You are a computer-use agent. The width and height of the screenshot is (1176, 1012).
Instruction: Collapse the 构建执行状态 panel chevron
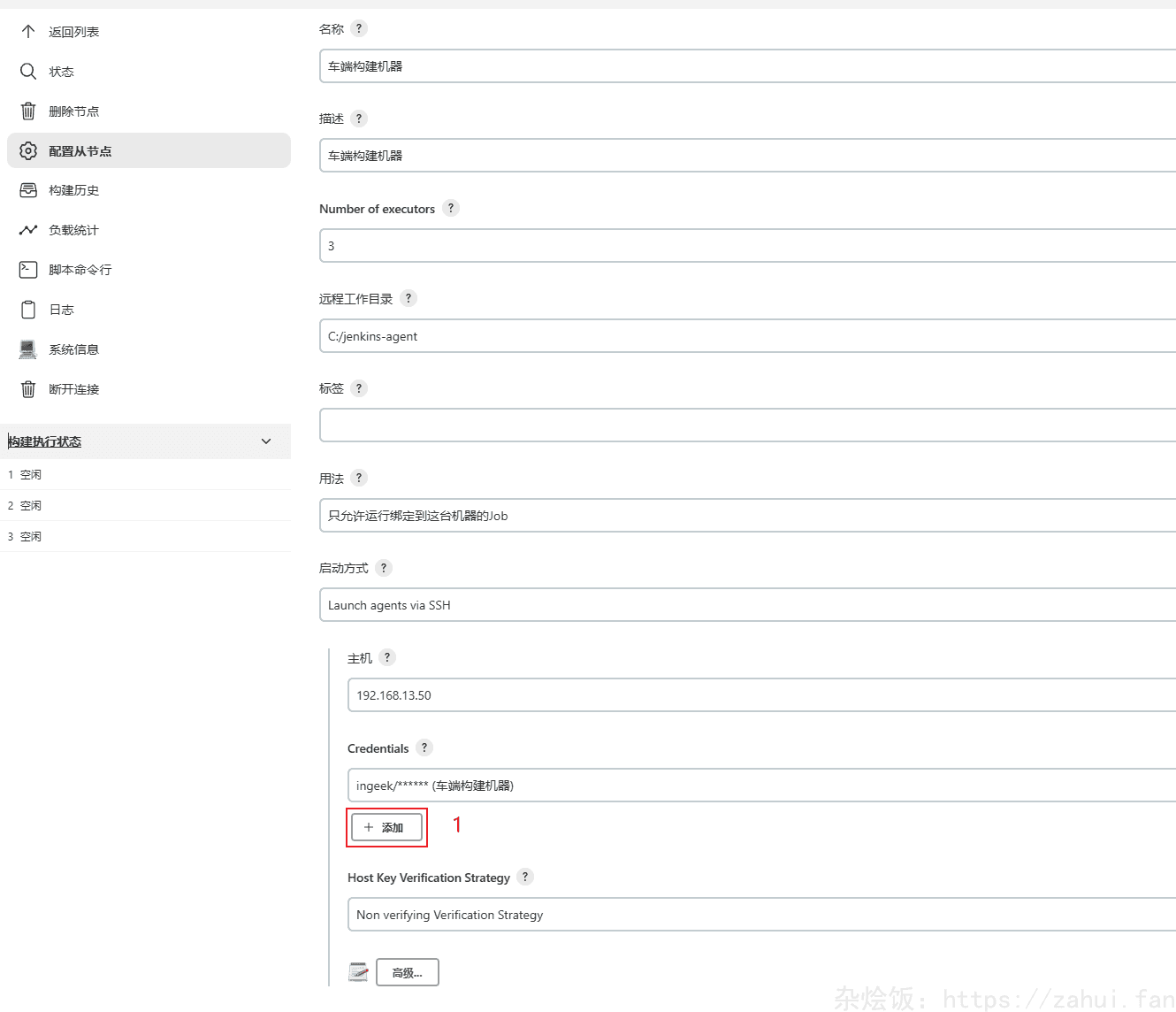(x=266, y=441)
